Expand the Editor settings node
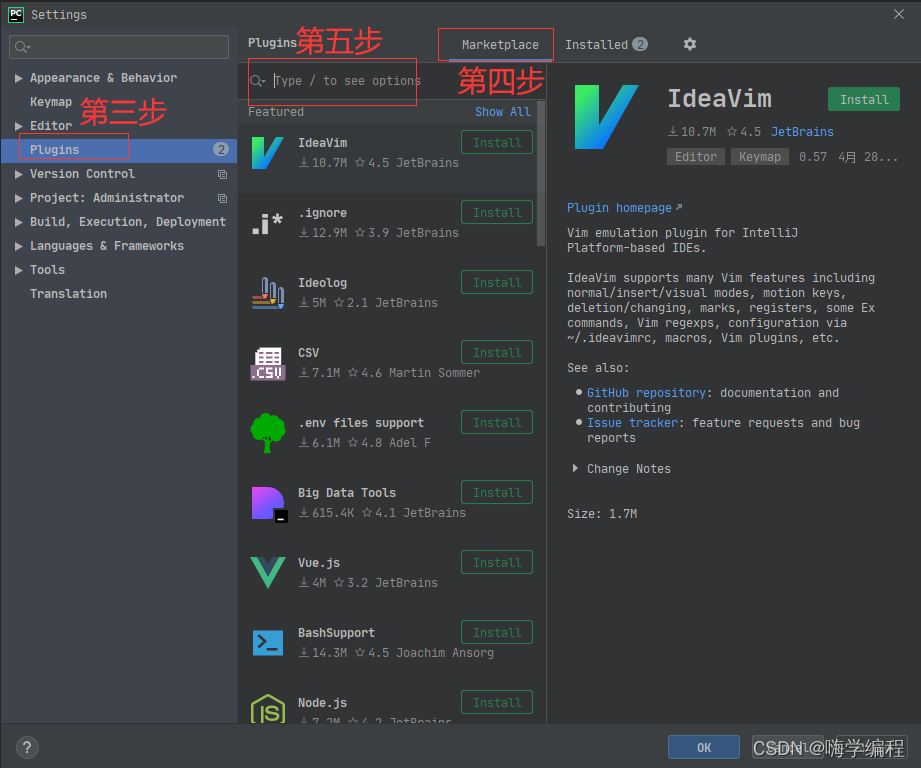This screenshot has width=921, height=768. (19, 126)
